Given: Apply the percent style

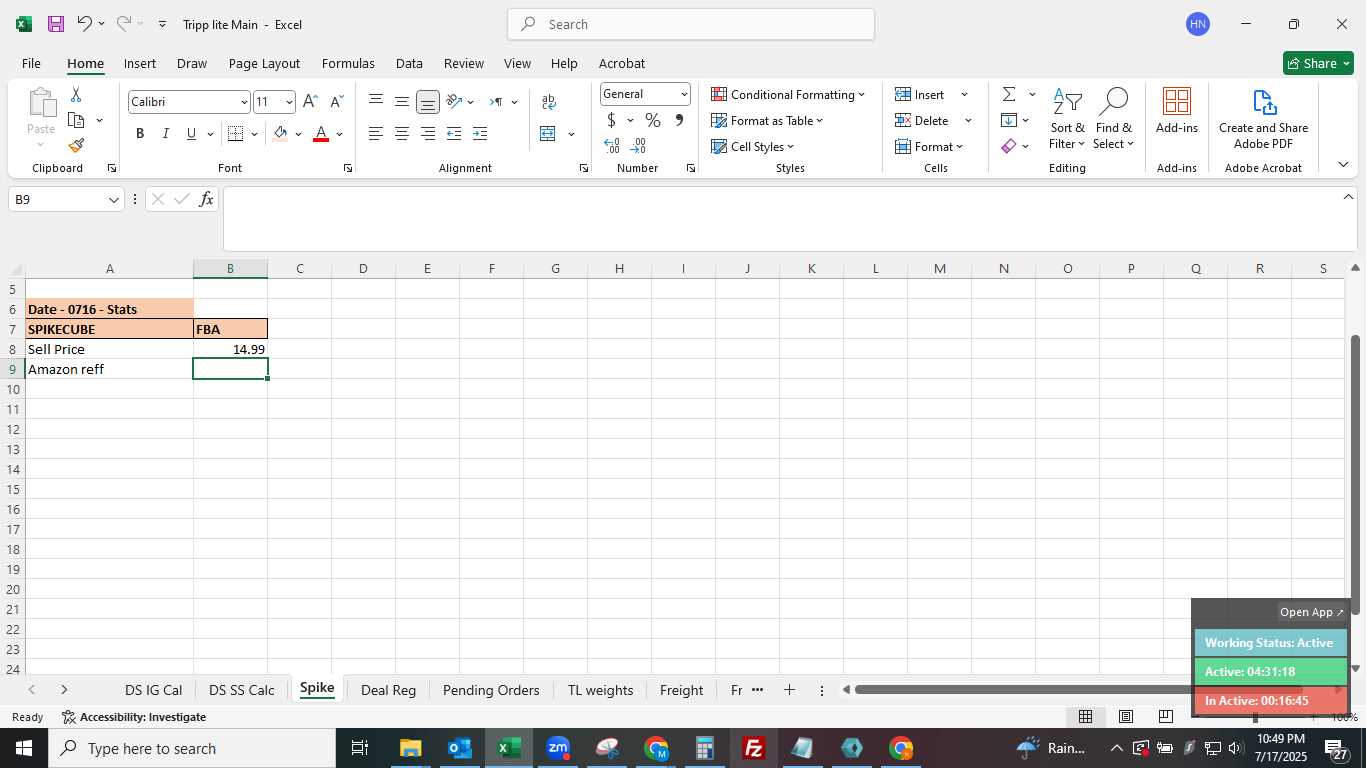Looking at the screenshot, I should (x=653, y=120).
